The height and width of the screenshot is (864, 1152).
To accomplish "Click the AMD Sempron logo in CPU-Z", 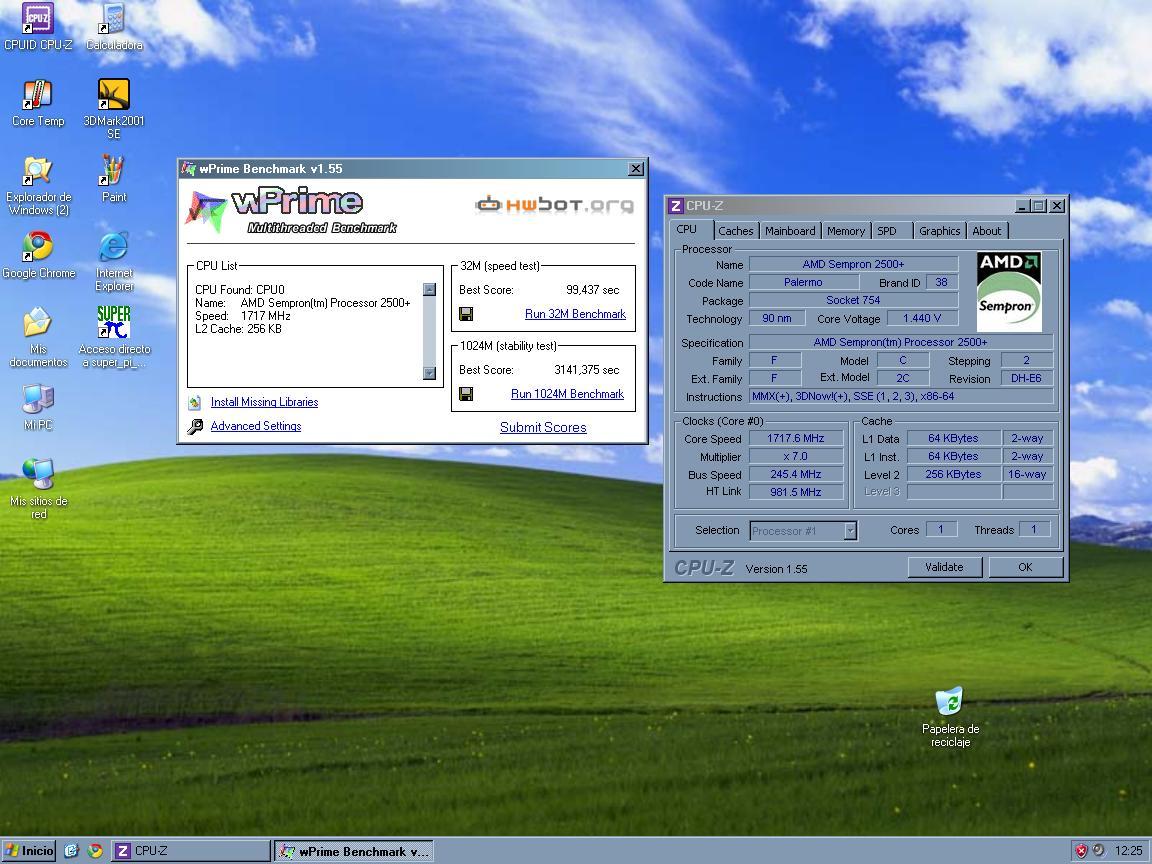I will click(x=1009, y=292).
